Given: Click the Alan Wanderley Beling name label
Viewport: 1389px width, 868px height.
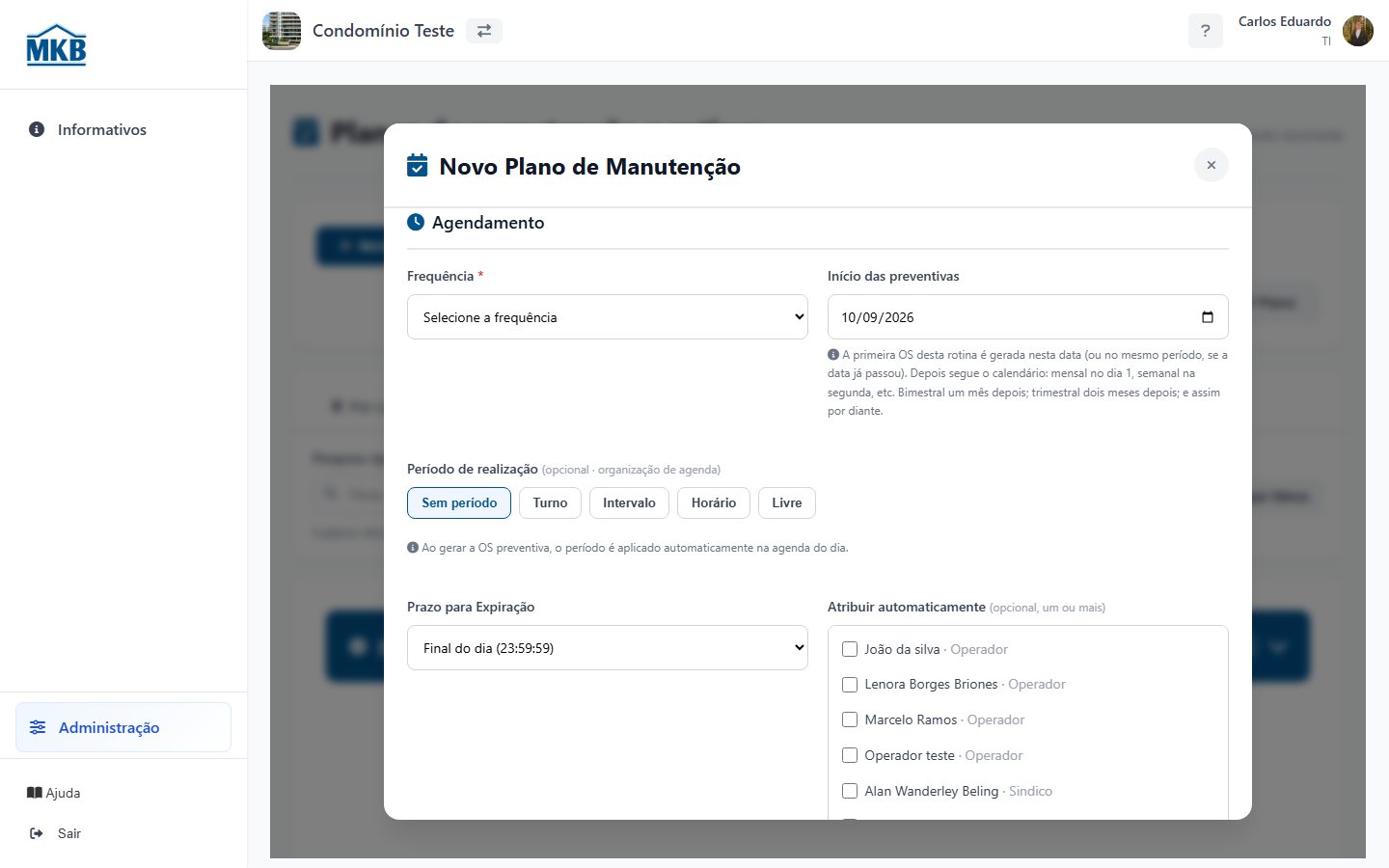Looking at the screenshot, I should tap(932, 791).
